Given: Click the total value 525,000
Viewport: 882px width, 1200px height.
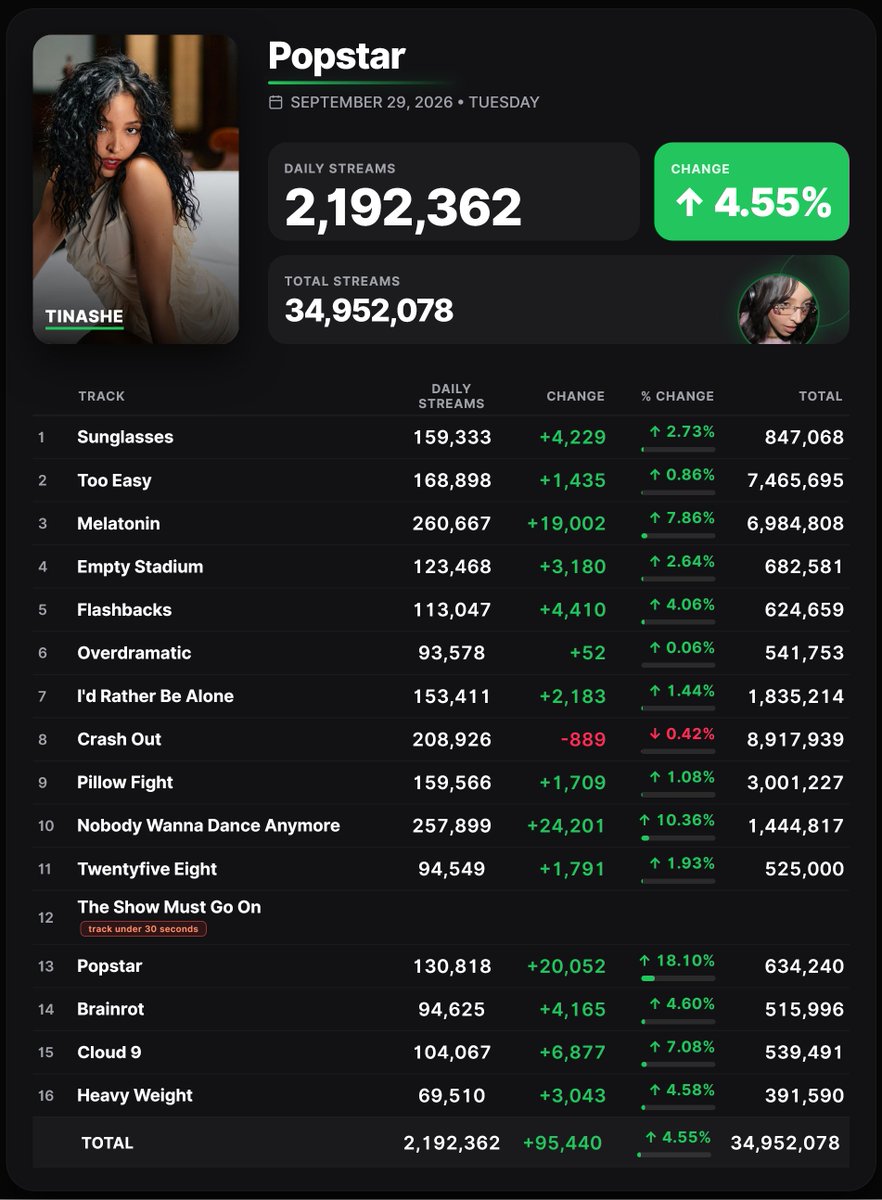Looking at the screenshot, I should tap(805, 869).
